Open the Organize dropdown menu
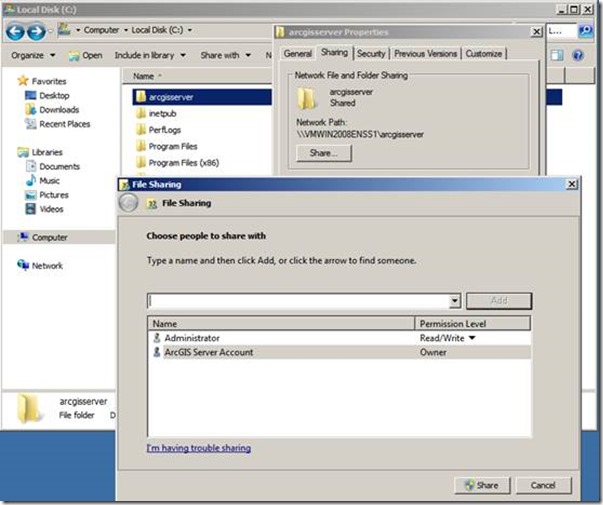The height and width of the screenshot is (505, 603). [33, 55]
